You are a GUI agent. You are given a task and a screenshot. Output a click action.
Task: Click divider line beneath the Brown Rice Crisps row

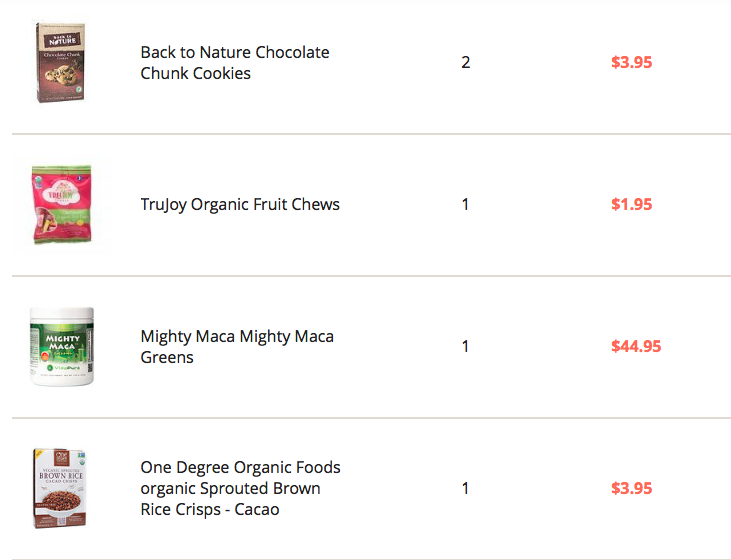(372, 559)
